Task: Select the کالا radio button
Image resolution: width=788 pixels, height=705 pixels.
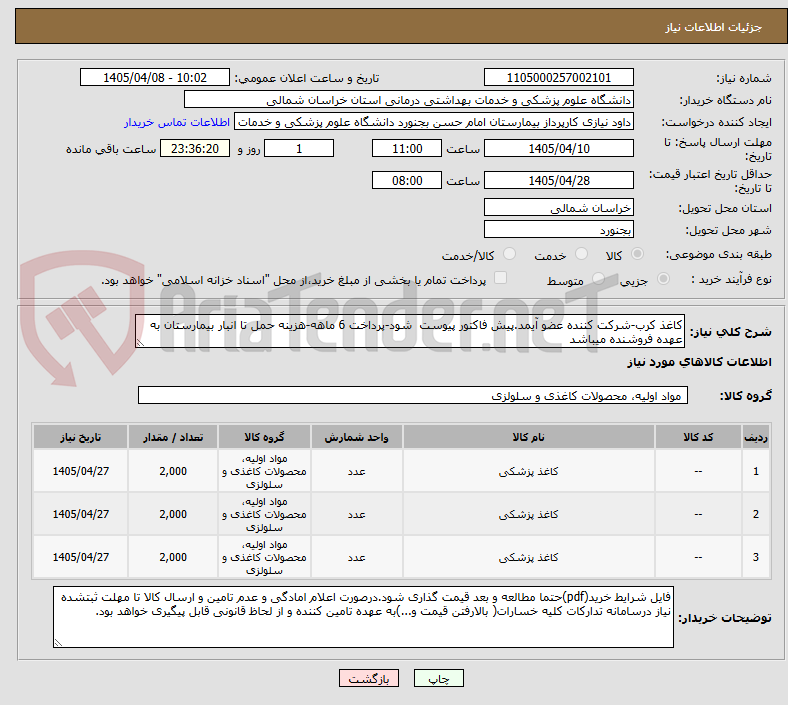Action: [637, 254]
